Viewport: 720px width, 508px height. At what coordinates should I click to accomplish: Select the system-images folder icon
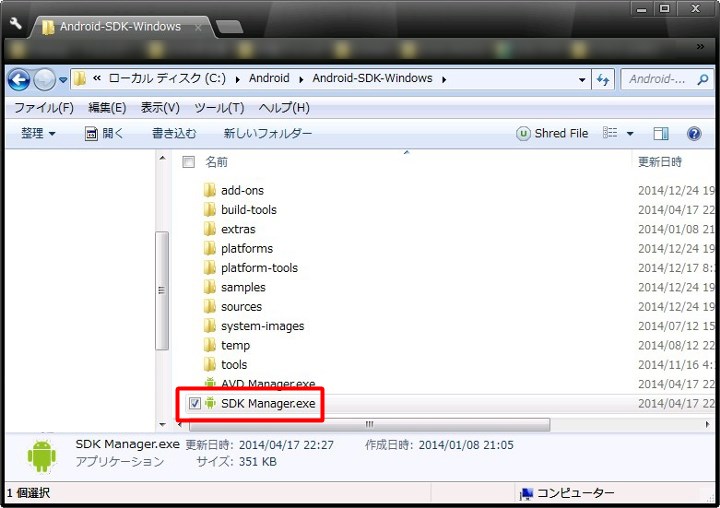coord(209,326)
